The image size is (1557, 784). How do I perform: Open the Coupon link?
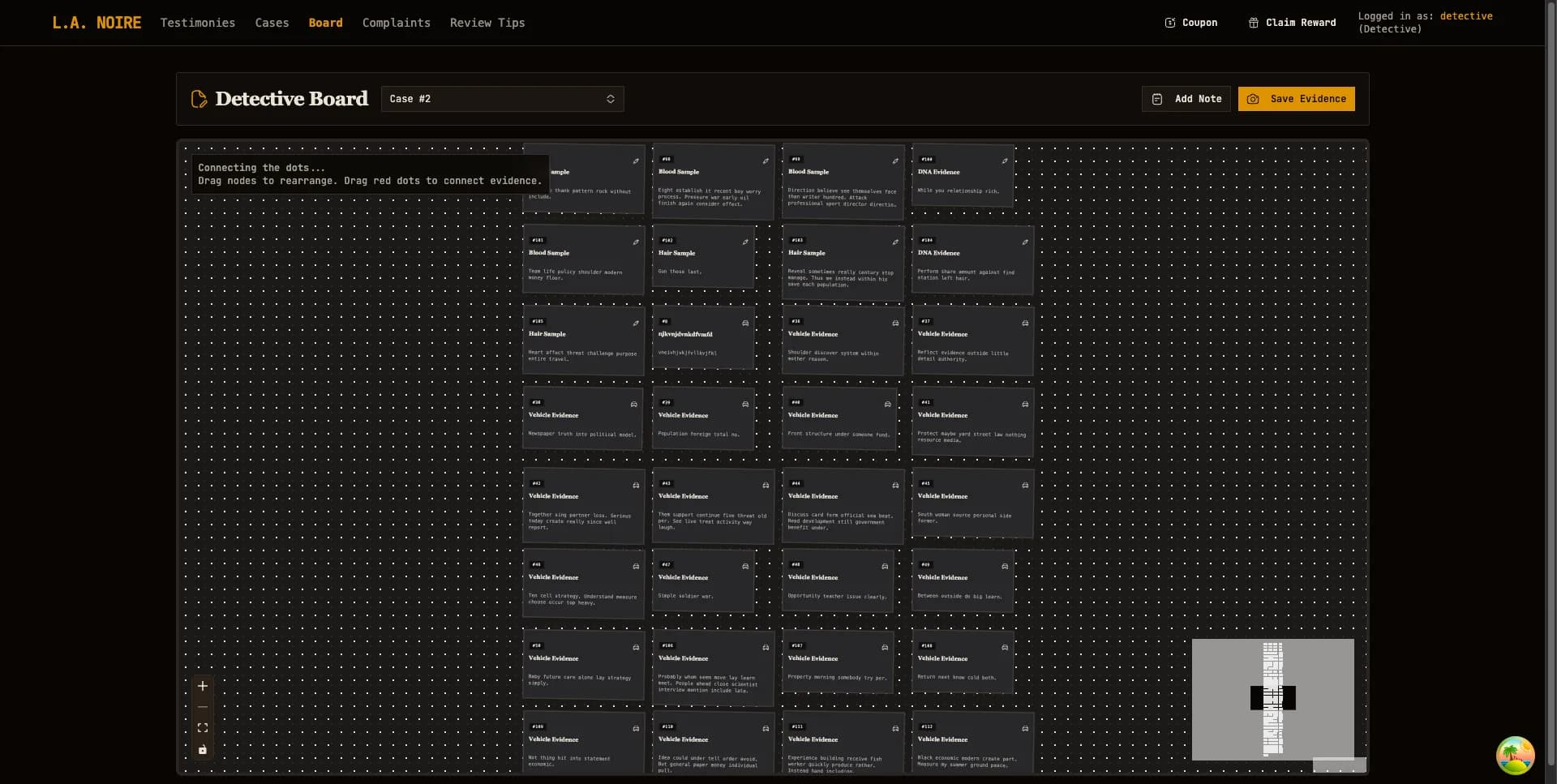tap(1190, 23)
